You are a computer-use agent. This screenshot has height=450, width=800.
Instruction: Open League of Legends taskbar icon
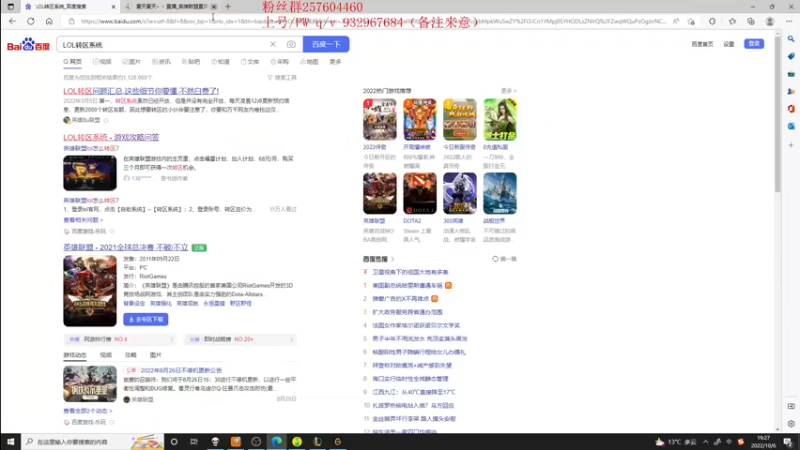point(317,442)
